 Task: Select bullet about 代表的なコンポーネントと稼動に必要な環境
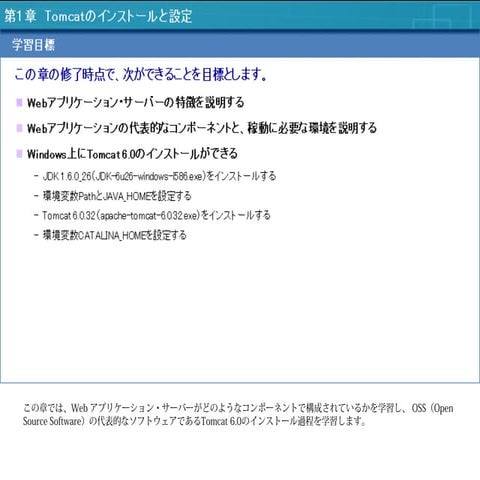[x=202, y=128]
